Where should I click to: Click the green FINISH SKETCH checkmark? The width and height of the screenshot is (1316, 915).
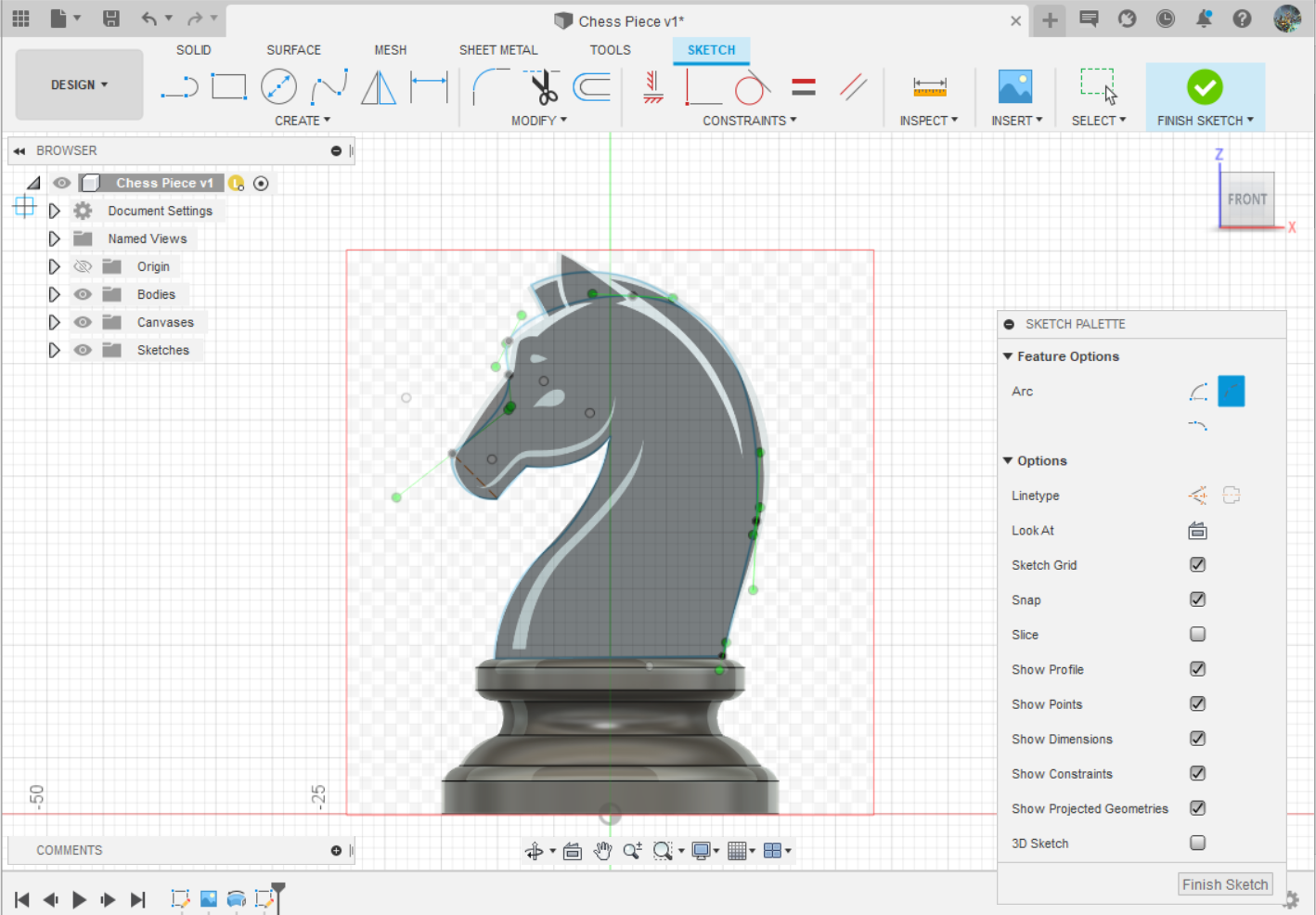pyautogui.click(x=1205, y=87)
